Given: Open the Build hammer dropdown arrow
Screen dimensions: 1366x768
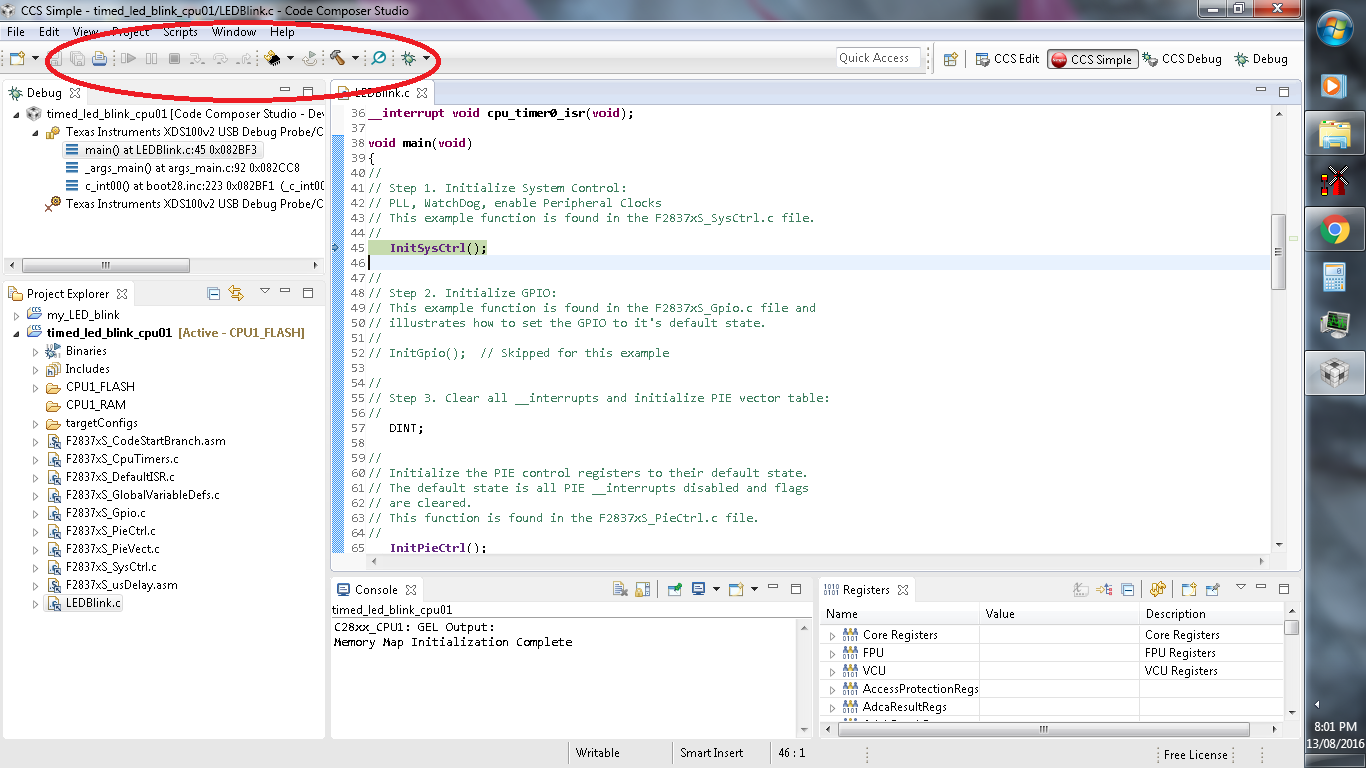Looking at the screenshot, I should click(x=355, y=59).
